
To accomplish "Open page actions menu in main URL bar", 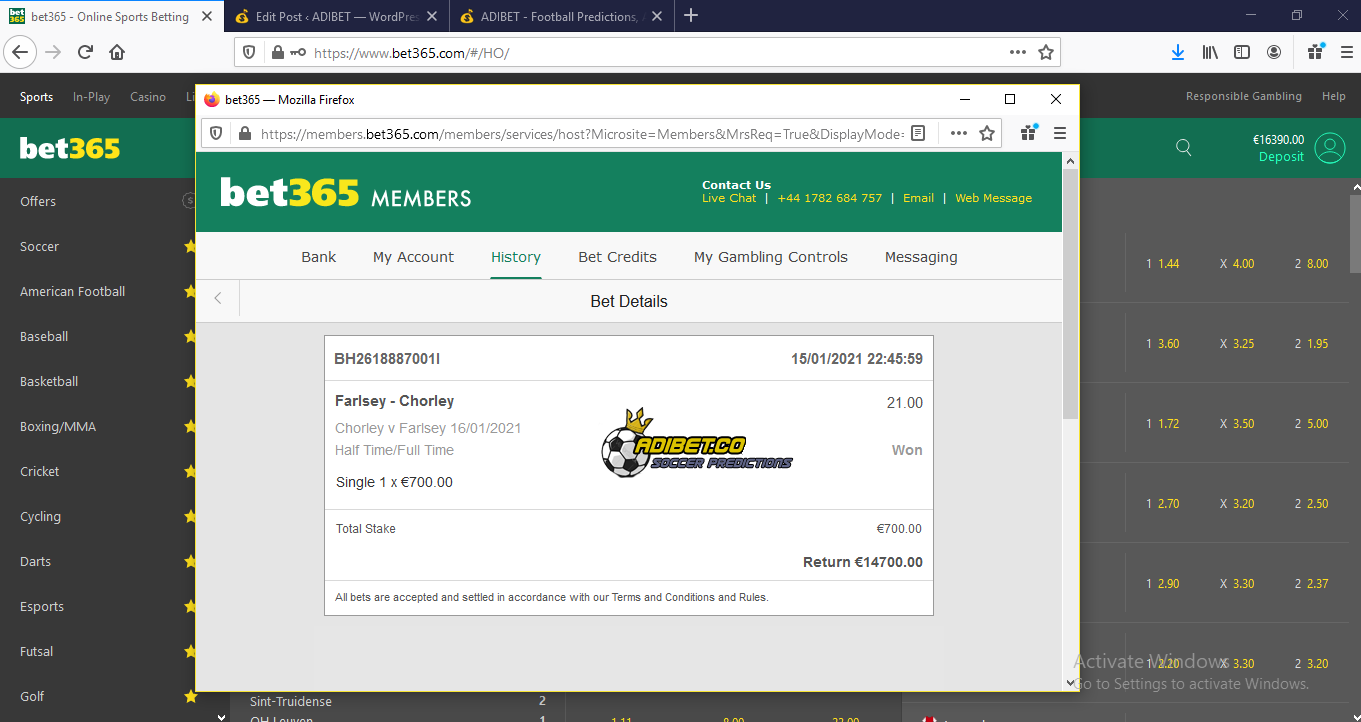I will [1018, 52].
